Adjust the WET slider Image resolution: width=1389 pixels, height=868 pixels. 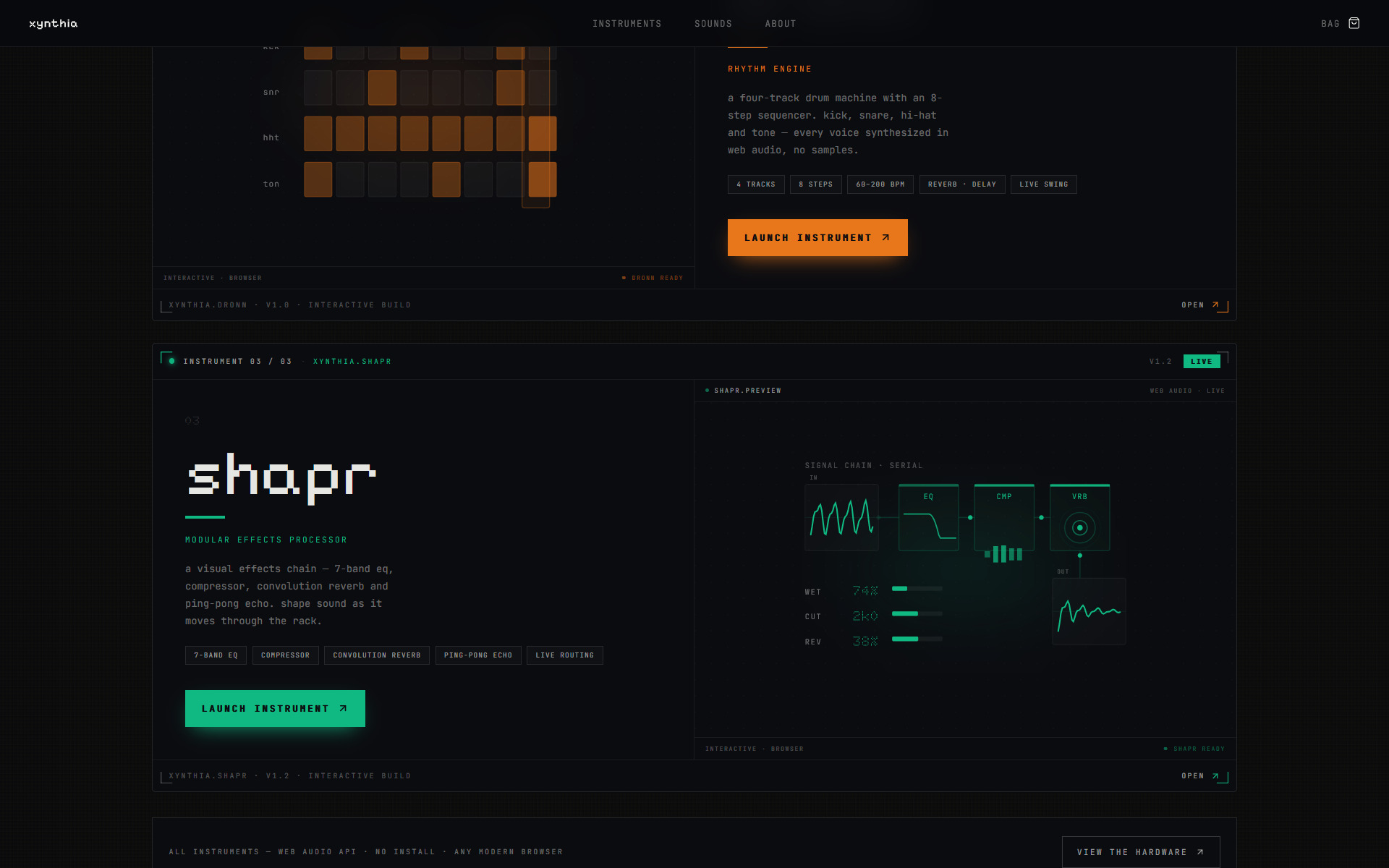(x=917, y=589)
